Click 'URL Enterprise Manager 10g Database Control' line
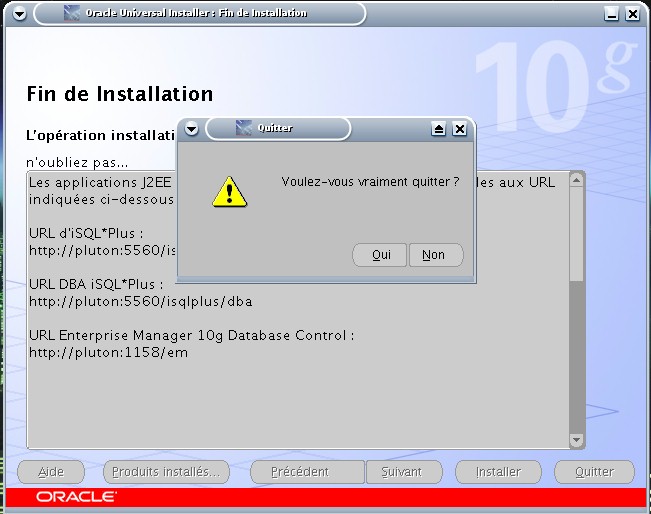The width and height of the screenshot is (651, 514). point(191,335)
